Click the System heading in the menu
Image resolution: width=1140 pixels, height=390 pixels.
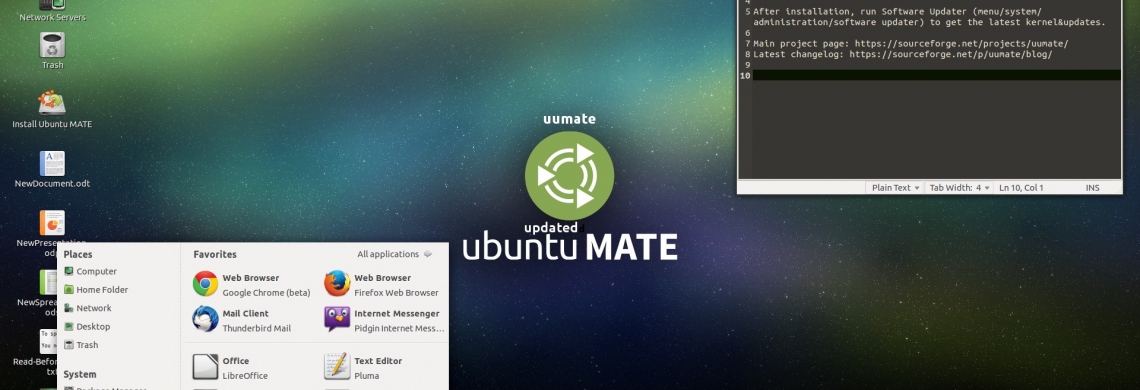(80, 374)
